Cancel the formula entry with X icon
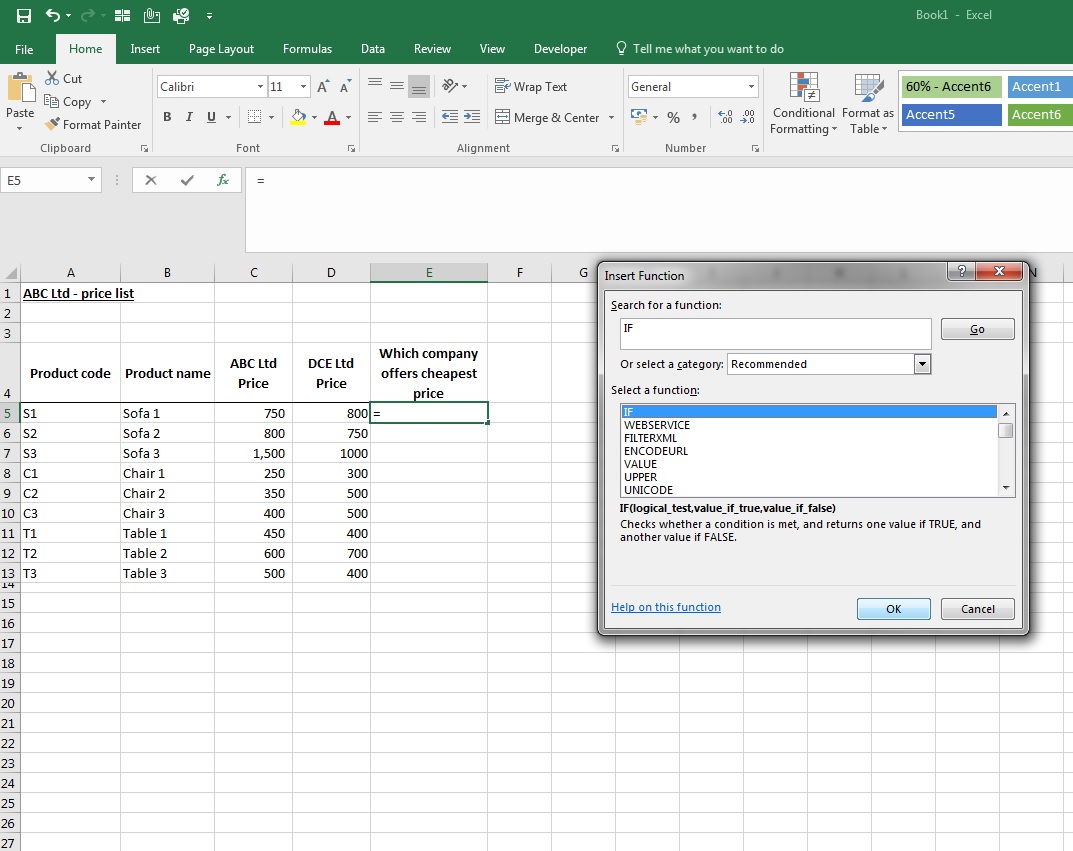This screenshot has width=1073, height=851. 151,180
